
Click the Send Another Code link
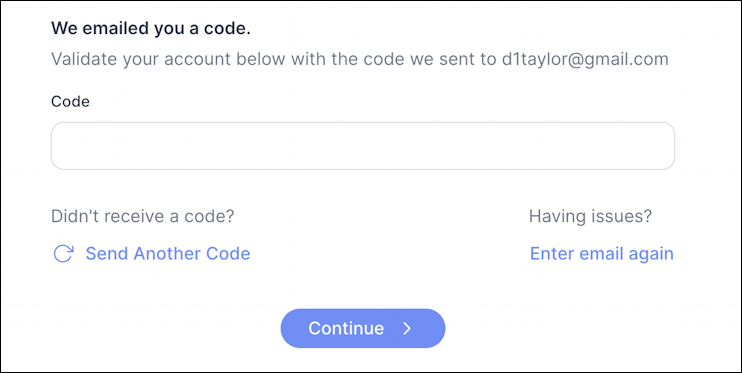(x=168, y=254)
